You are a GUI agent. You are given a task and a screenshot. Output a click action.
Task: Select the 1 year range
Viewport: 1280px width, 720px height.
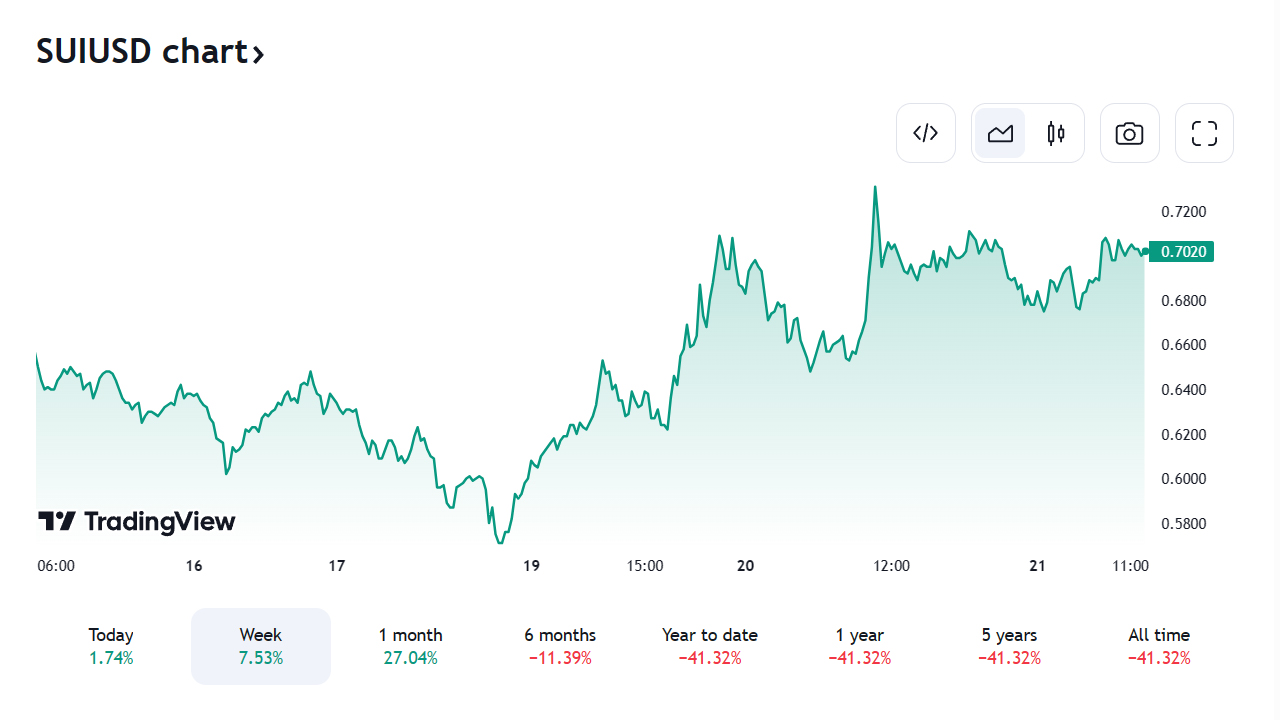pos(860,646)
